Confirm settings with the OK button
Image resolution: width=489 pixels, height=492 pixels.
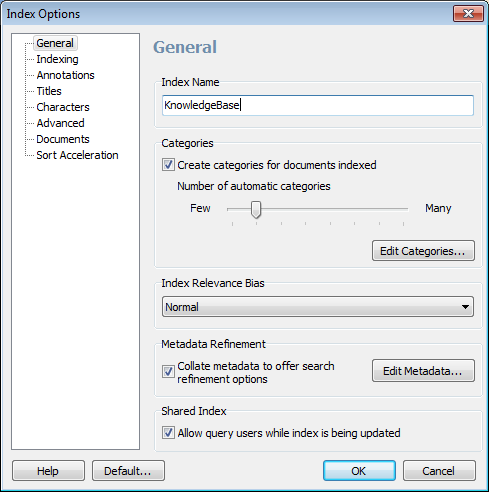click(359, 471)
